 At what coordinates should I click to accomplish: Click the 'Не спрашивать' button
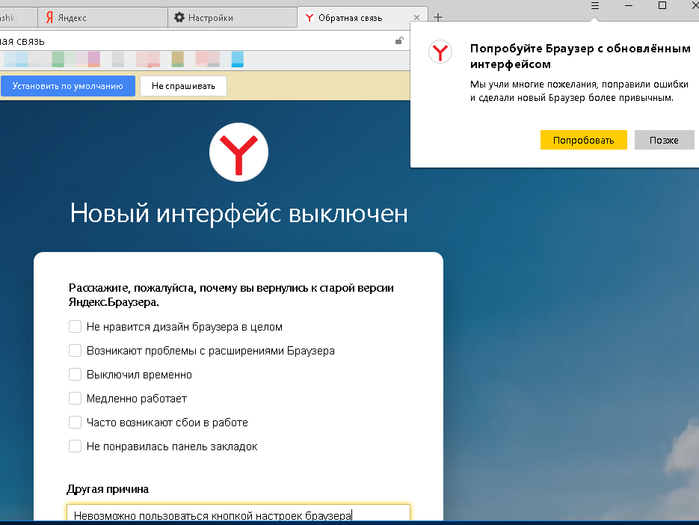(x=183, y=86)
